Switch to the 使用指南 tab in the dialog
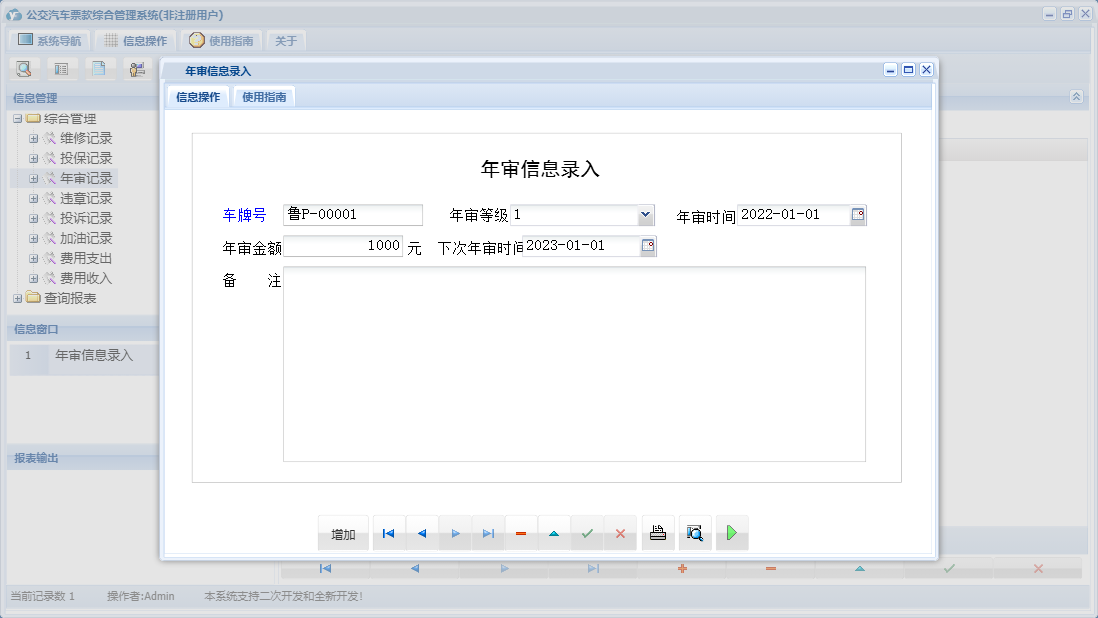This screenshot has width=1098, height=618. tap(263, 97)
